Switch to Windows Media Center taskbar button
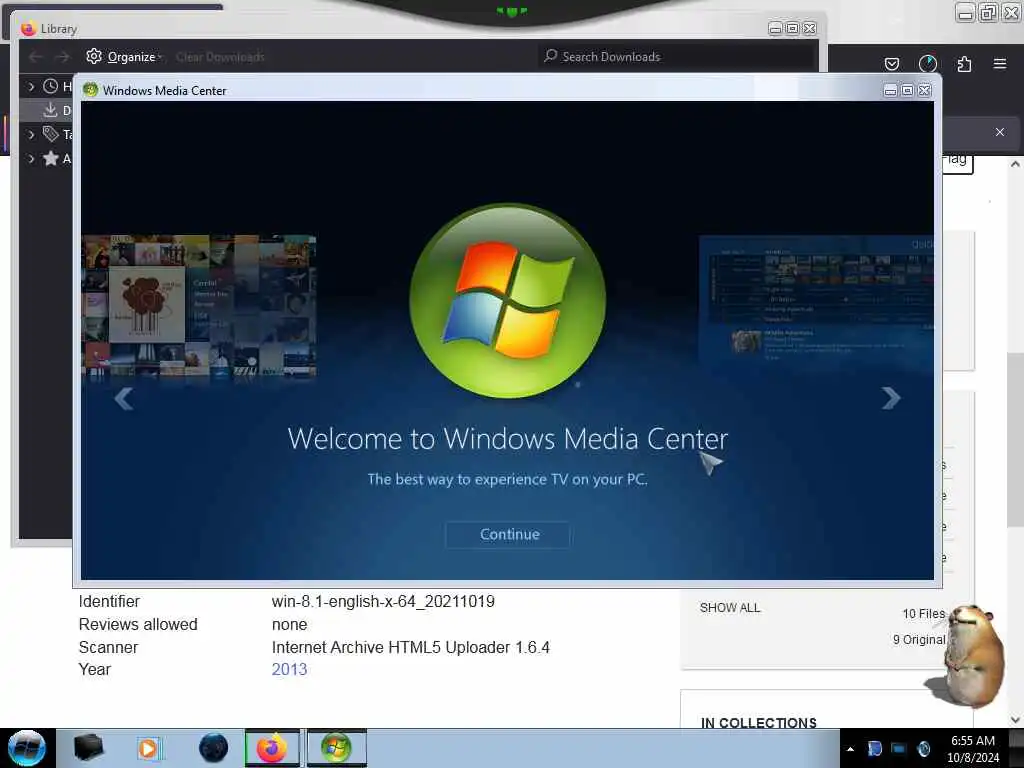This screenshot has width=1024, height=768. click(x=336, y=748)
